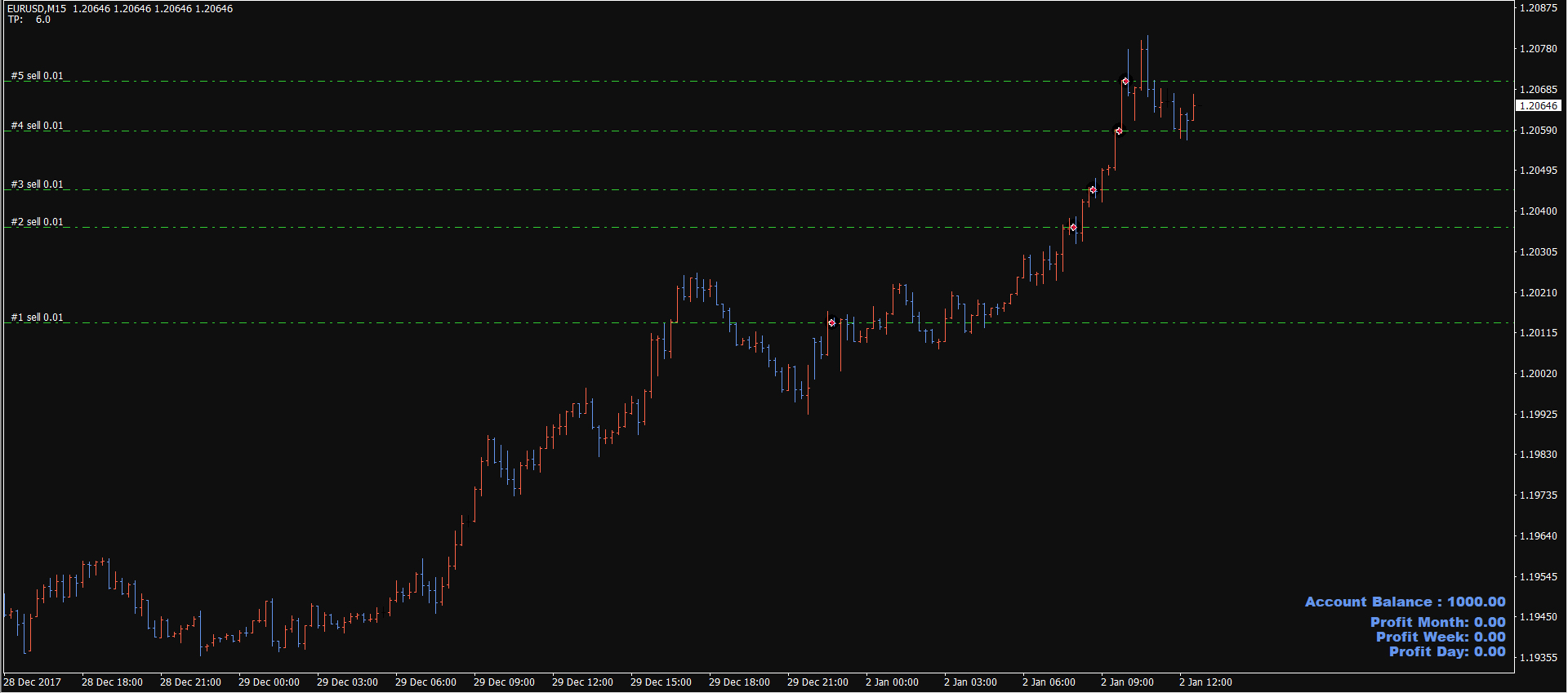Viewport: 1568px width, 693px height.
Task: Click the #2 sell 0.01 order label
Action: coord(37,222)
